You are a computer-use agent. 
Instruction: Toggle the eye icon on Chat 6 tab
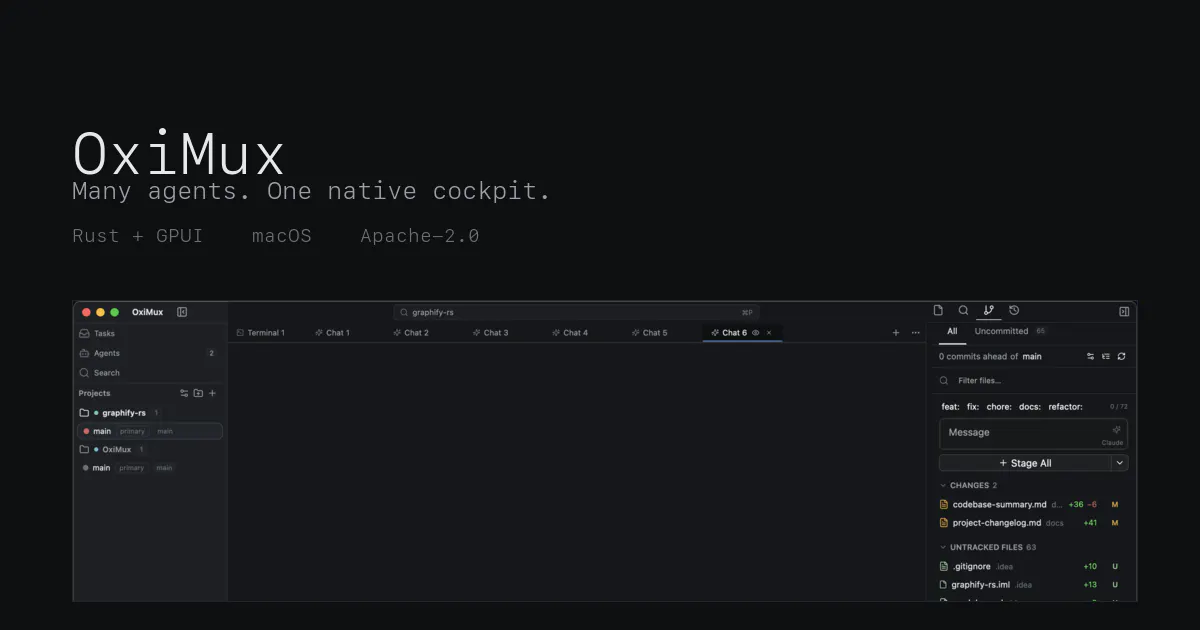click(x=756, y=333)
